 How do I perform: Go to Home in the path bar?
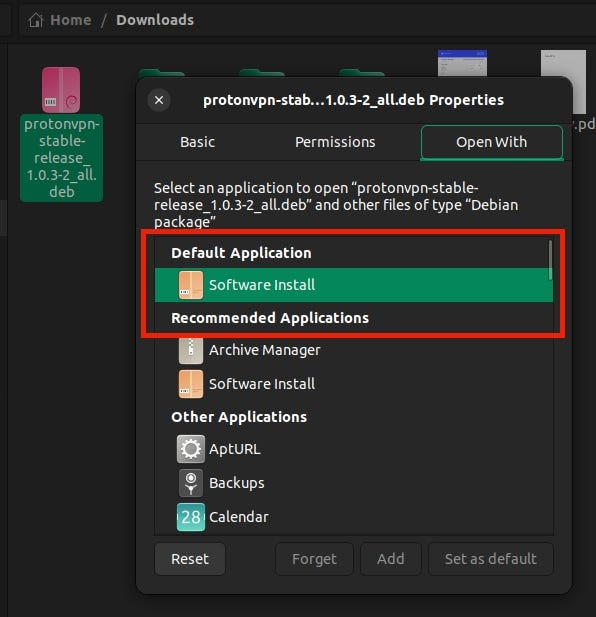71,20
